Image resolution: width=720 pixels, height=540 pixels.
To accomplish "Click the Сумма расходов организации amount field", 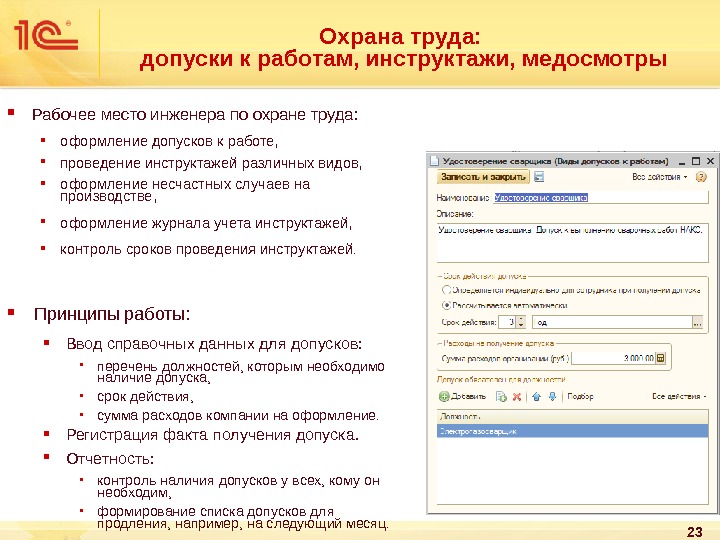I will pyautogui.click(x=613, y=358).
